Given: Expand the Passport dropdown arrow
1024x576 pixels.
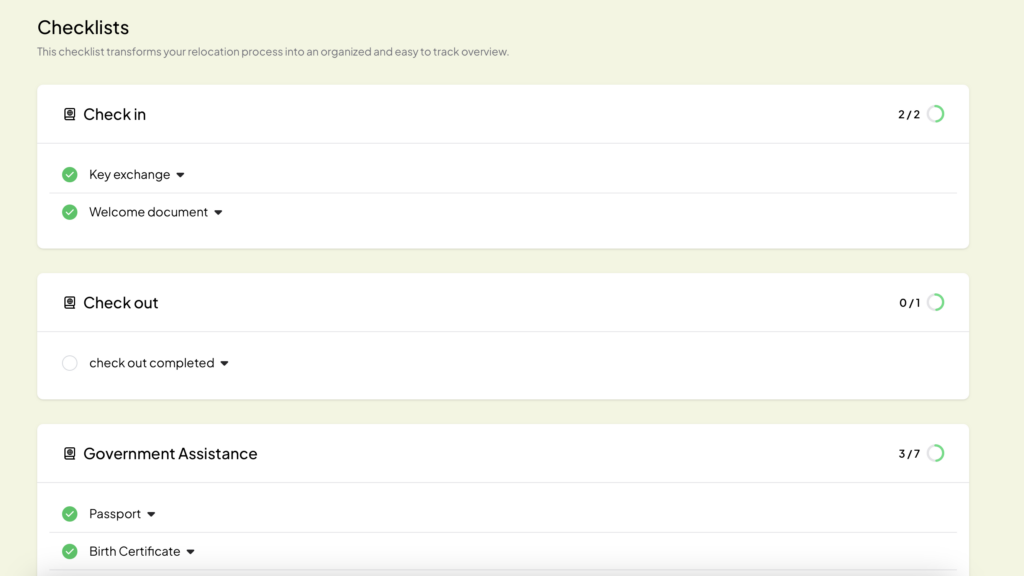Looking at the screenshot, I should [151, 514].
